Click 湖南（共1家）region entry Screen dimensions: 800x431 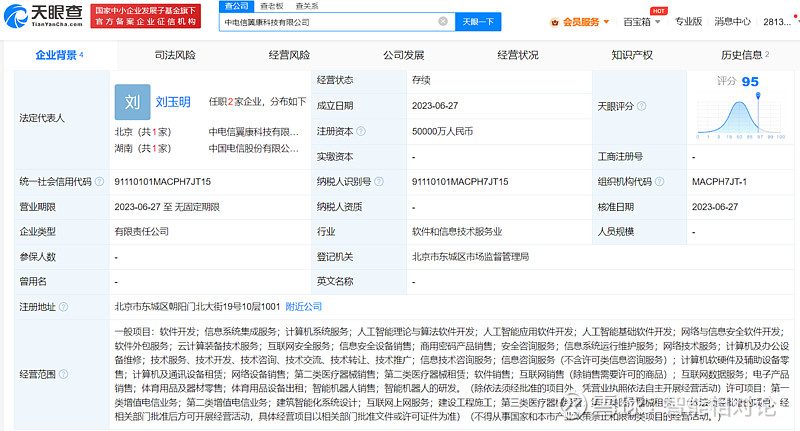(x=143, y=148)
